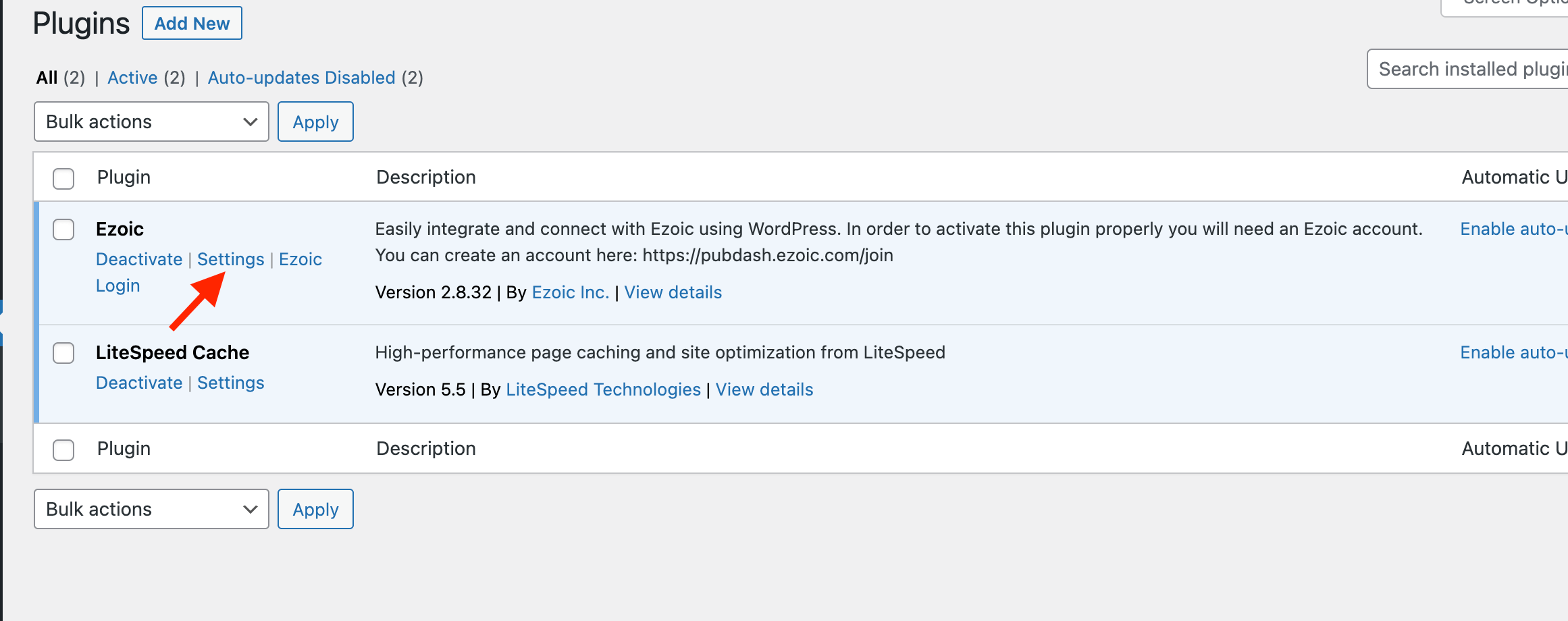Image resolution: width=1568 pixels, height=621 pixels.
Task: Check the select-all box in table footer
Action: pos(63,450)
